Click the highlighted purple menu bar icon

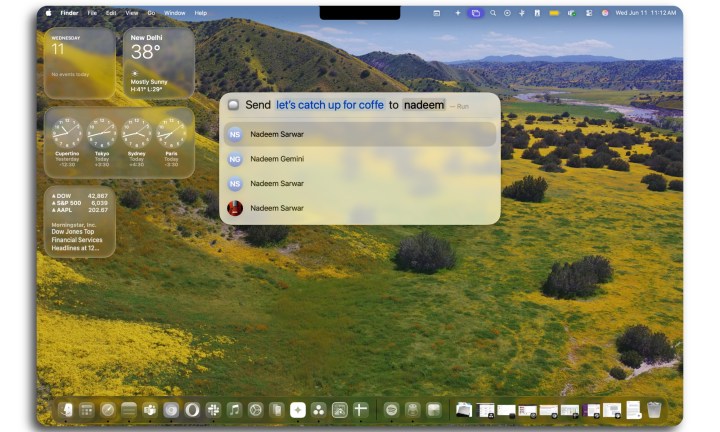(476, 13)
